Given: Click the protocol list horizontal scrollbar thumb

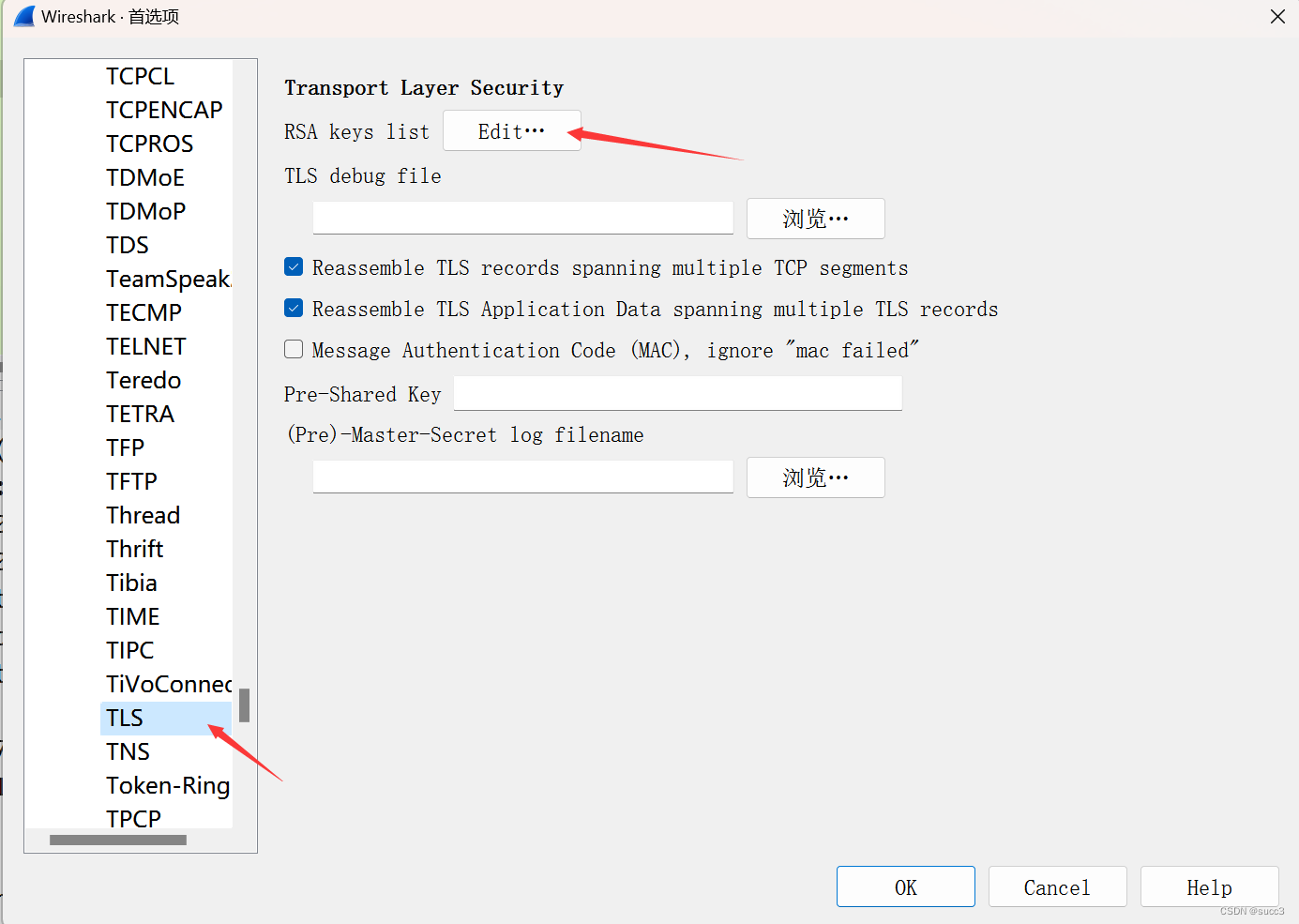Looking at the screenshot, I should 118,841.
